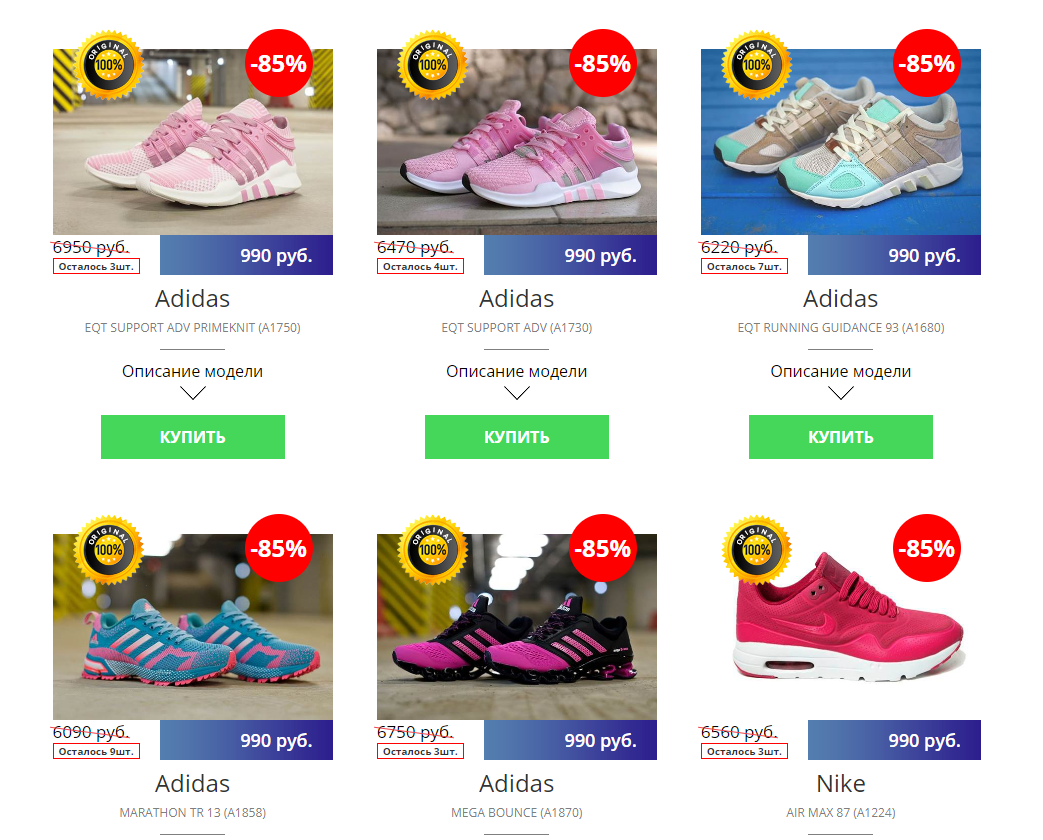Click the 990 руб. price banner on Marathon TR 13
This screenshot has width=1043, height=840.
coord(246,740)
